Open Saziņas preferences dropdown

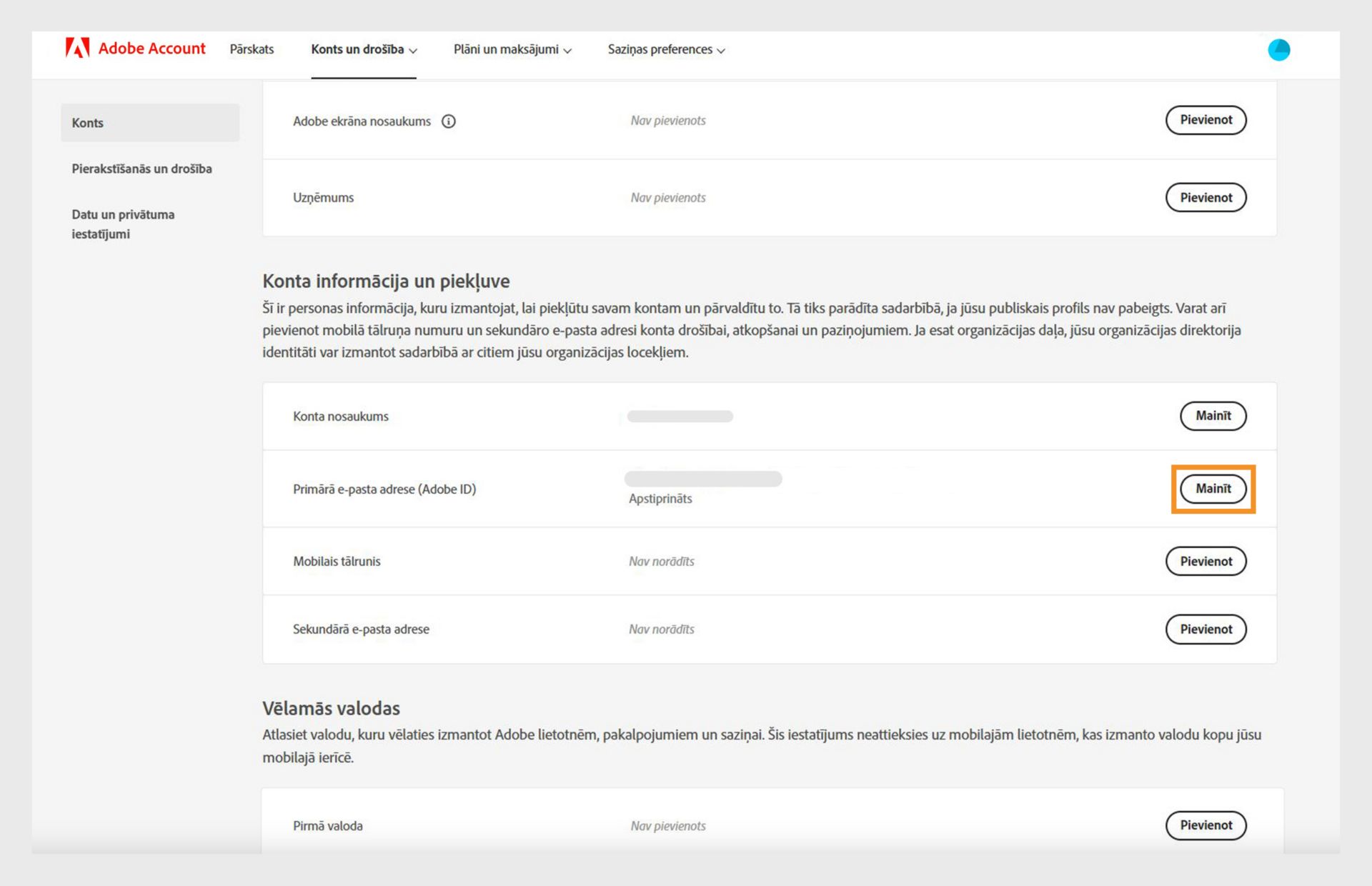[666, 49]
